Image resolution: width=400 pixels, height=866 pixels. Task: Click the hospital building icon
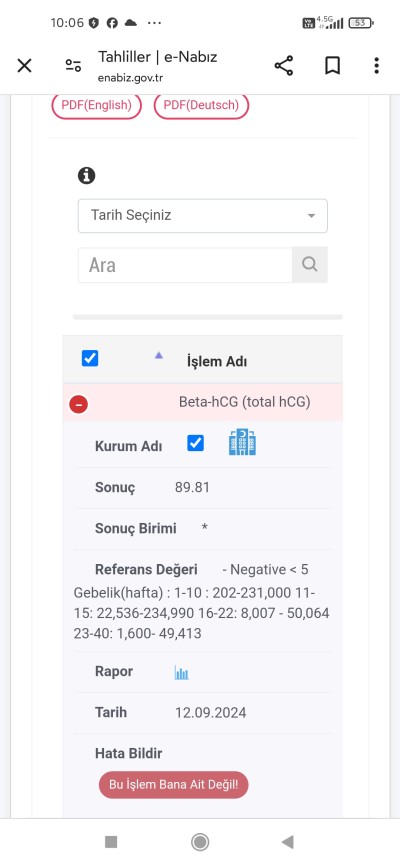click(x=243, y=442)
